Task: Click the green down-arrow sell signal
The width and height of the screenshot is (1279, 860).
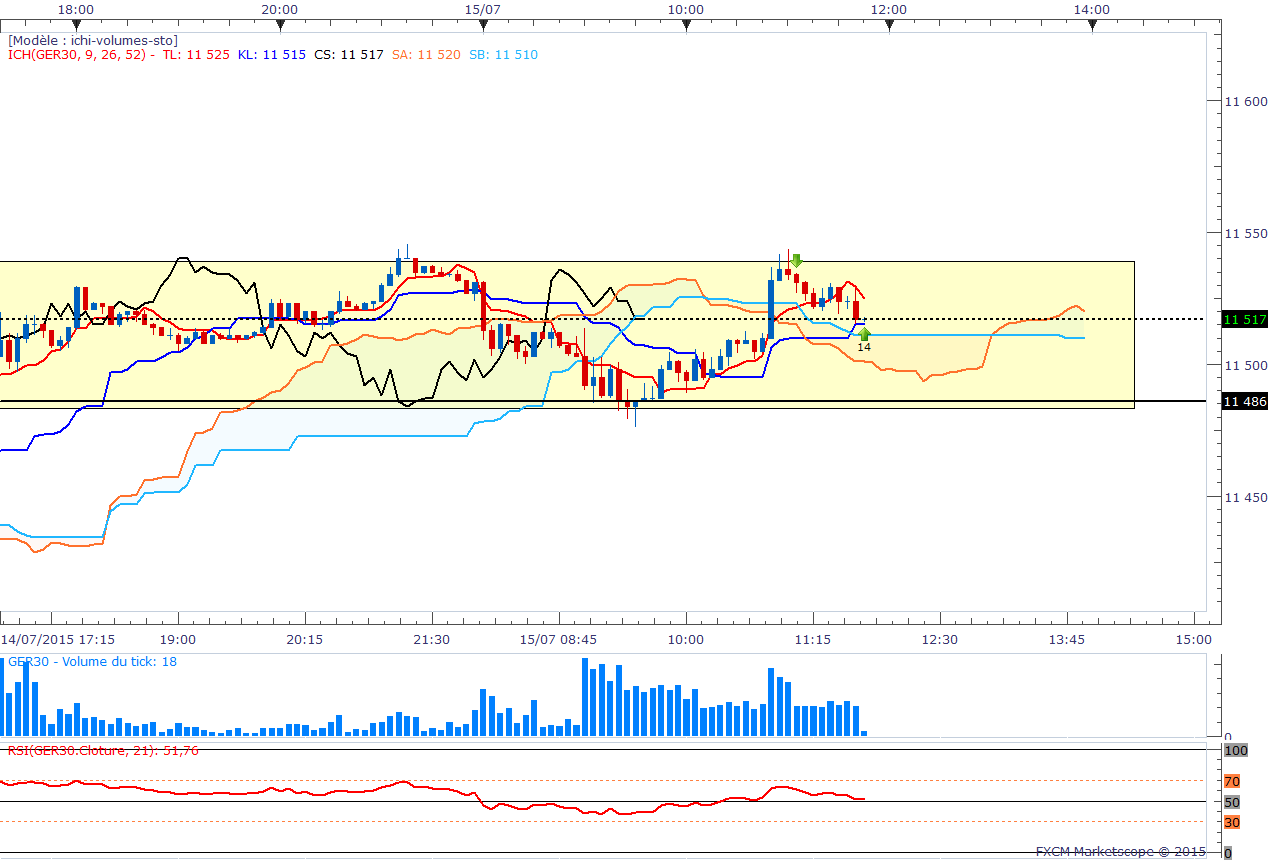Action: [x=796, y=261]
